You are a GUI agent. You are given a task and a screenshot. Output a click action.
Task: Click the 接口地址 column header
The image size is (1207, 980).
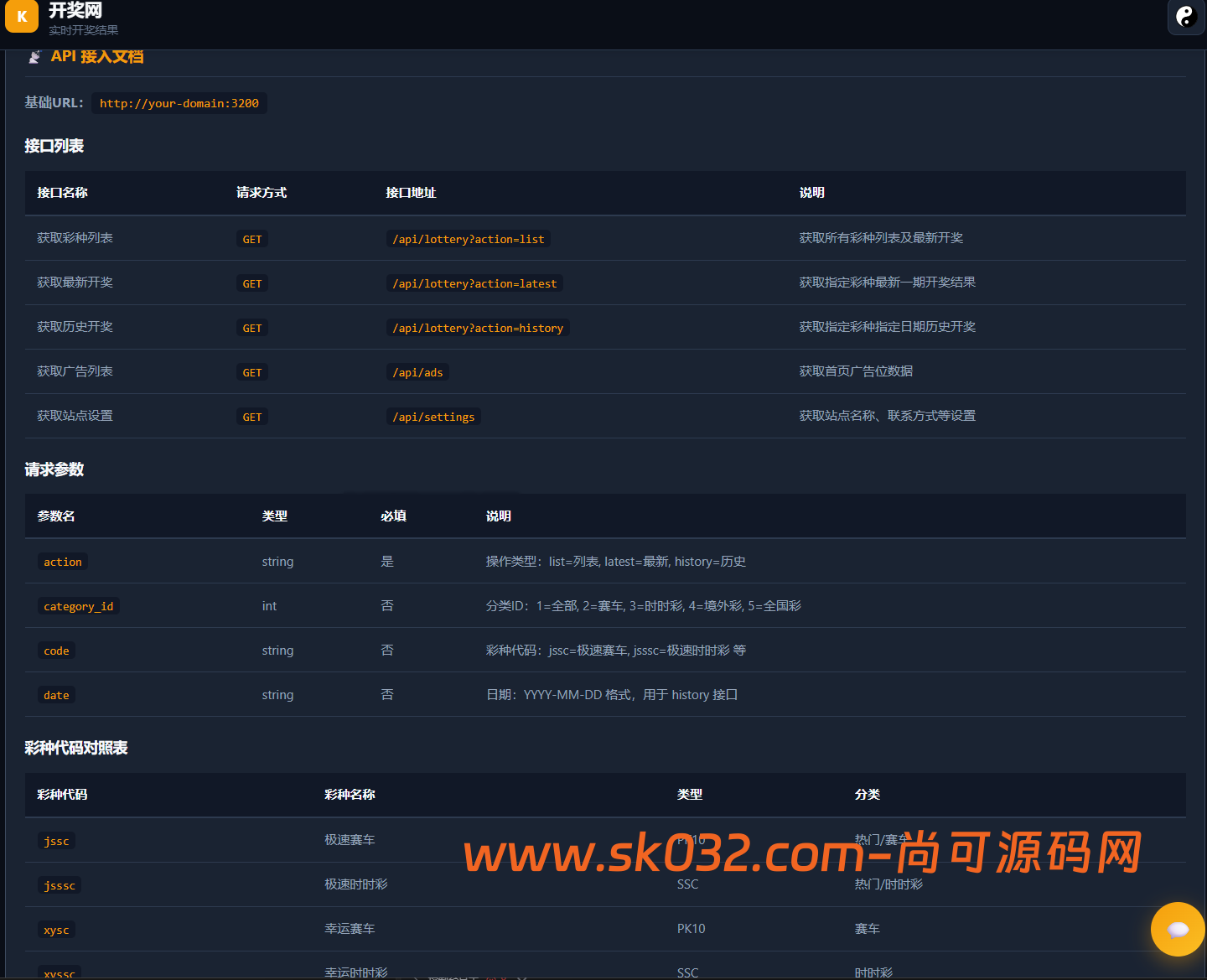click(x=411, y=193)
